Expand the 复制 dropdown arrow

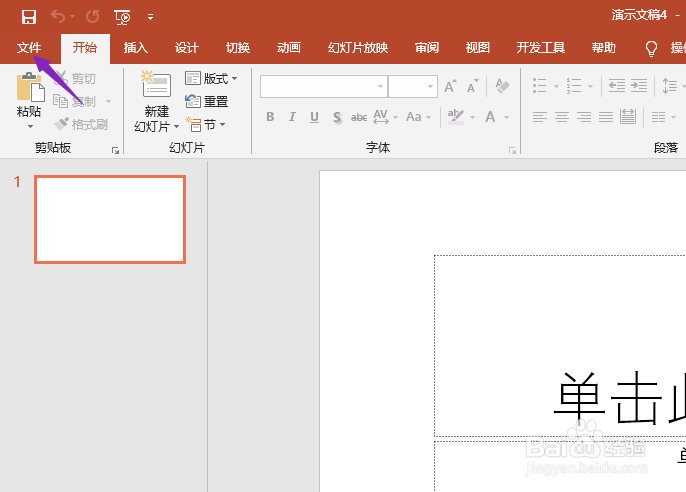tap(108, 101)
